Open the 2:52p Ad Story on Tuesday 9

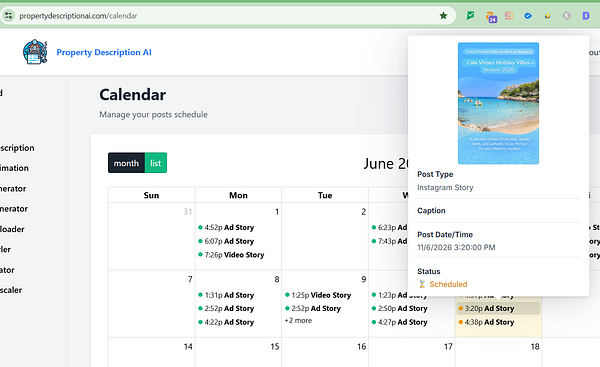point(313,308)
